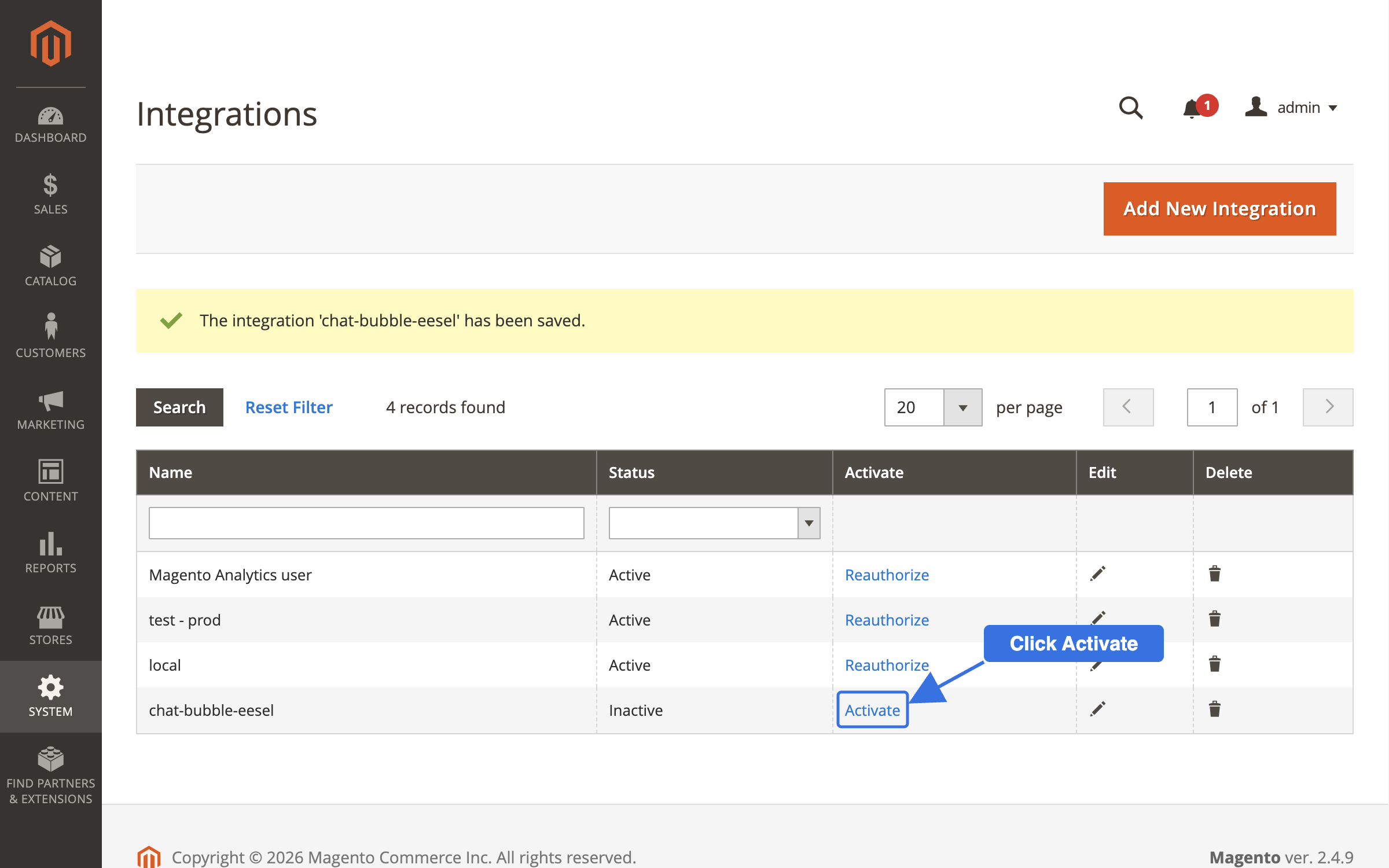Edit Magento Analytics user with pencil icon
1389x868 pixels.
(x=1098, y=573)
